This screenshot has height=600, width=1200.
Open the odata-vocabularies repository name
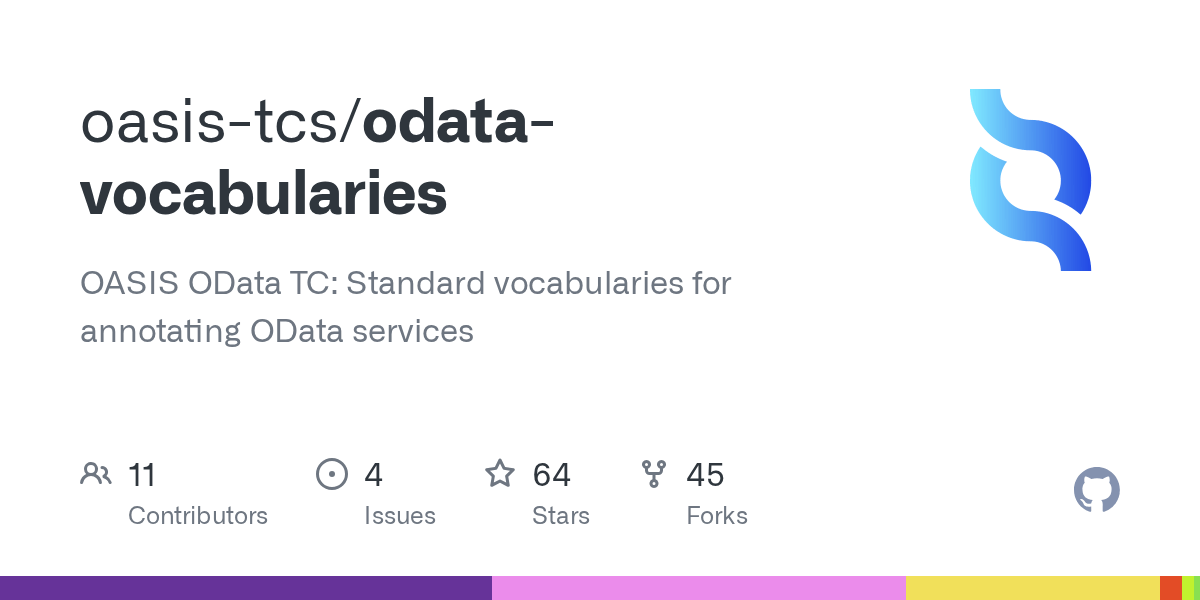(318, 158)
